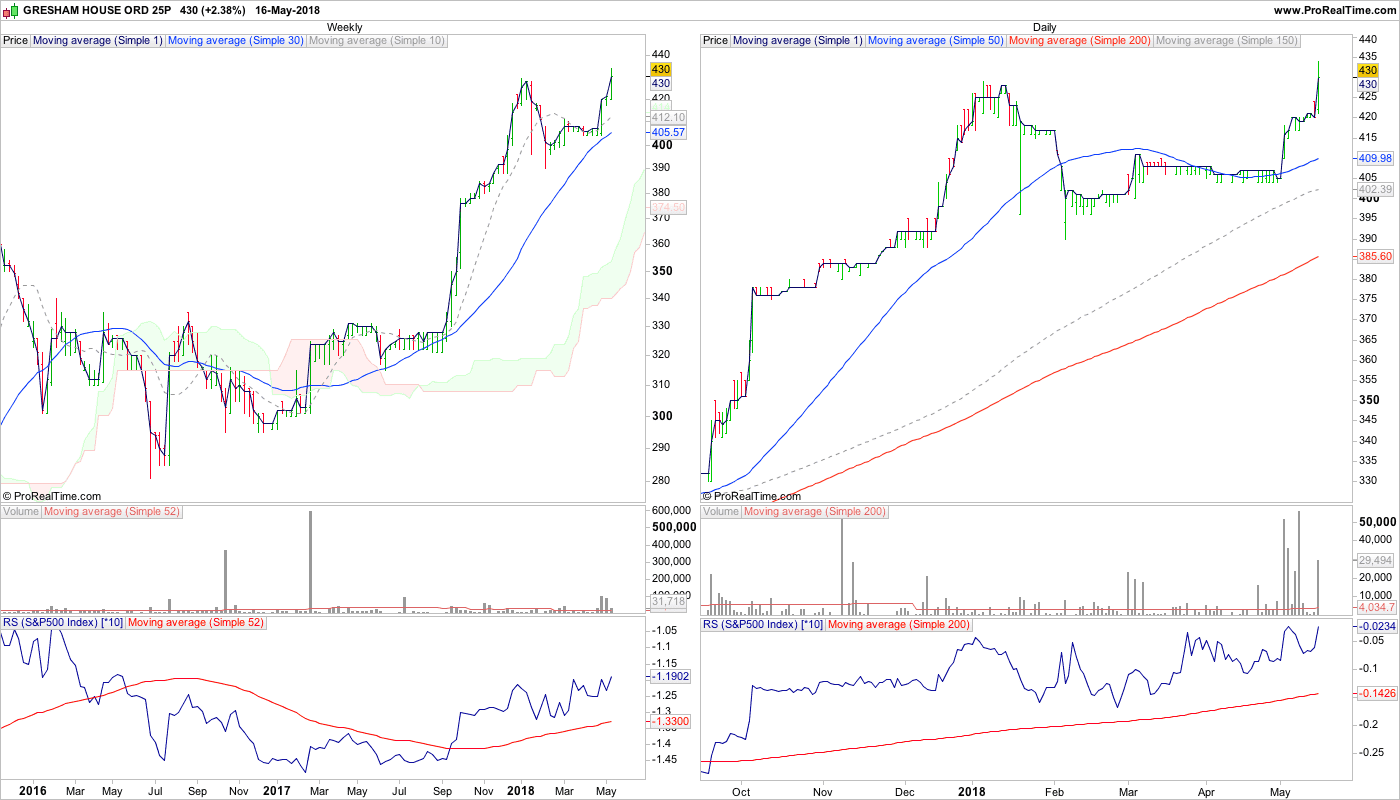Image resolution: width=1400 pixels, height=800 pixels.
Task: Click the 16-May-2018 date in the header
Action: (288, 10)
